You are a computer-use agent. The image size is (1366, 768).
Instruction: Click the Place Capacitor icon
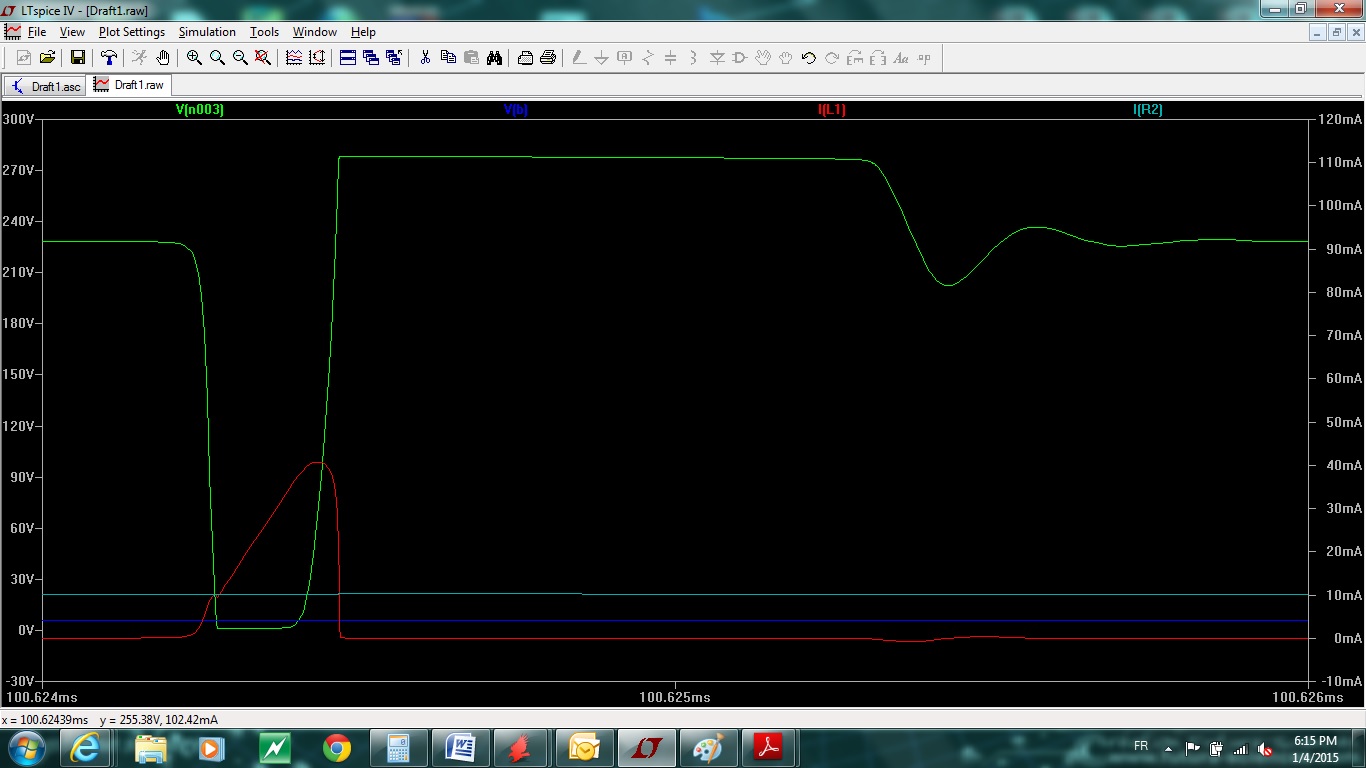point(671,58)
